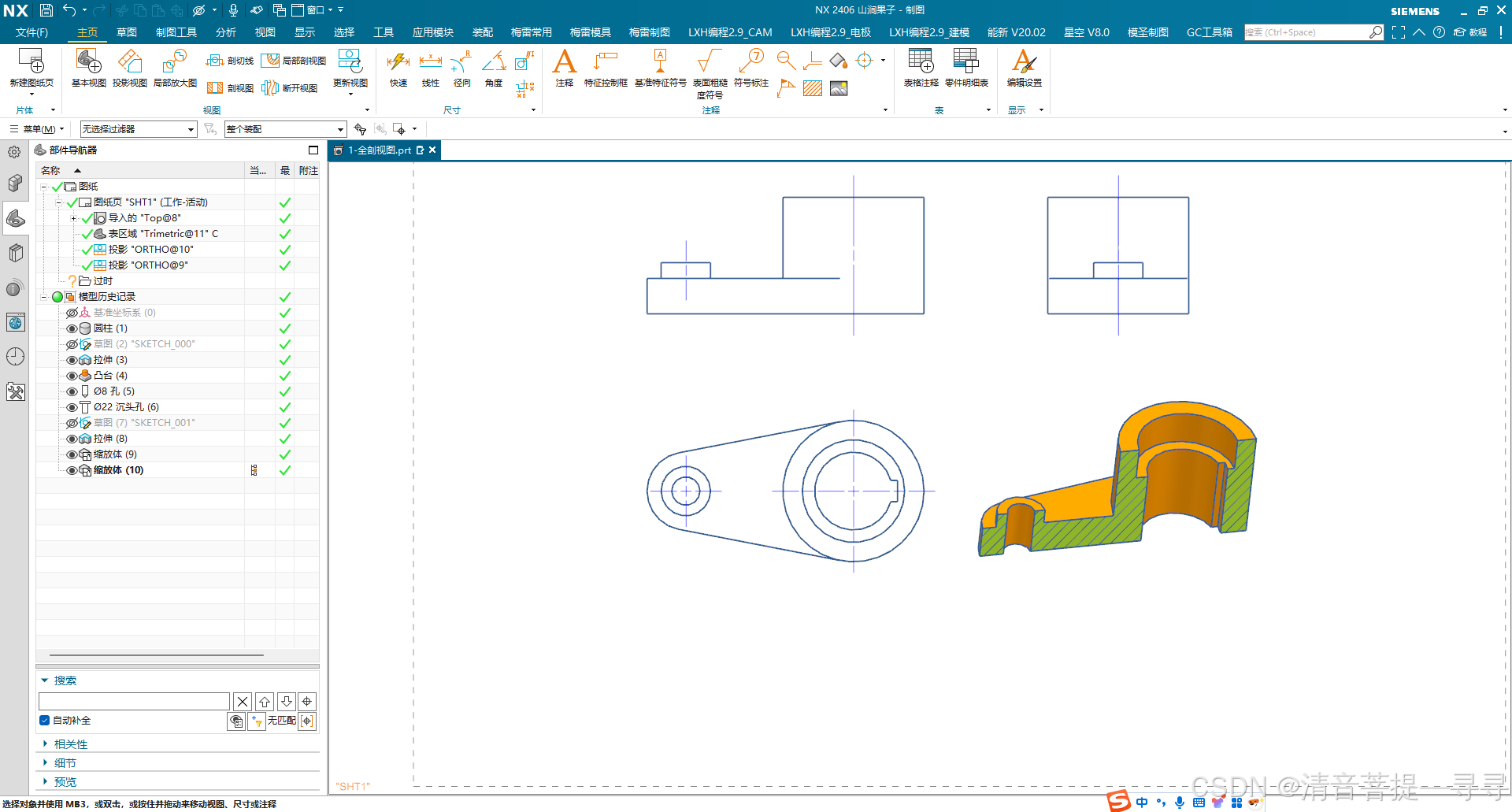Clear the navigator search with X button
Viewport: 1512px width, 812px height.
pos(243,701)
